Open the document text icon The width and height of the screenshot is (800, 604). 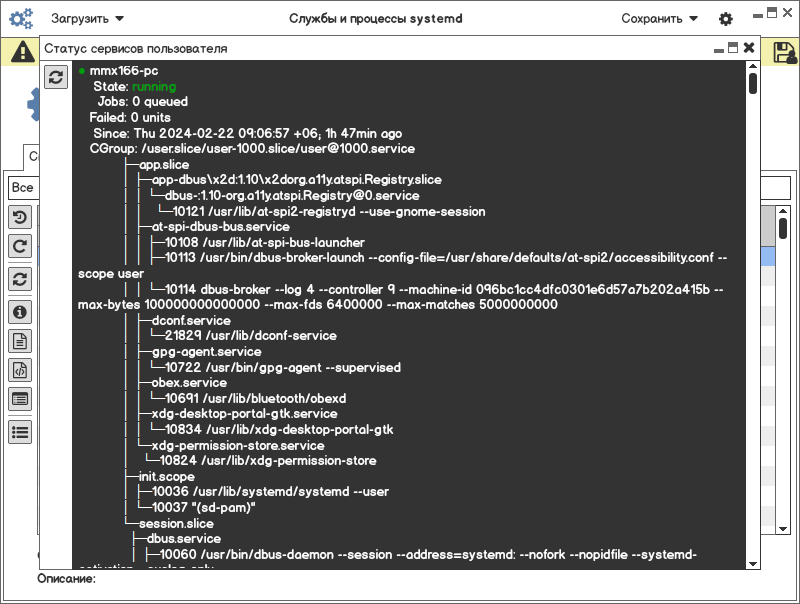20,341
